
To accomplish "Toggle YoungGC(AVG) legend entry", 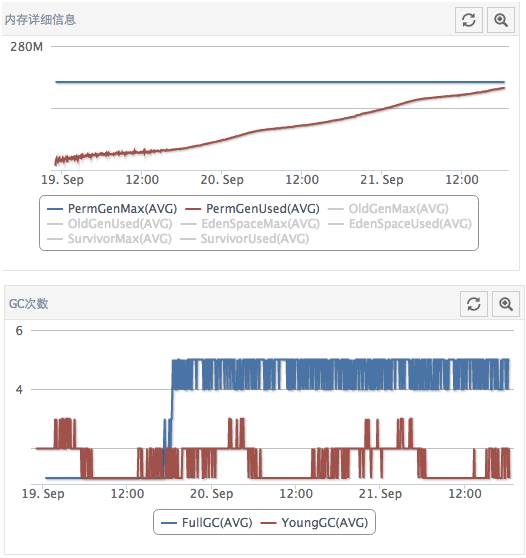I will click(314, 522).
